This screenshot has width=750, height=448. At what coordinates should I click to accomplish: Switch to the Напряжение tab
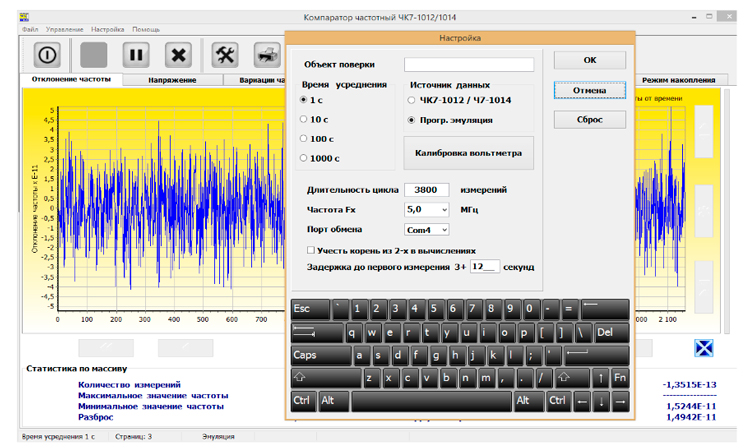point(172,80)
